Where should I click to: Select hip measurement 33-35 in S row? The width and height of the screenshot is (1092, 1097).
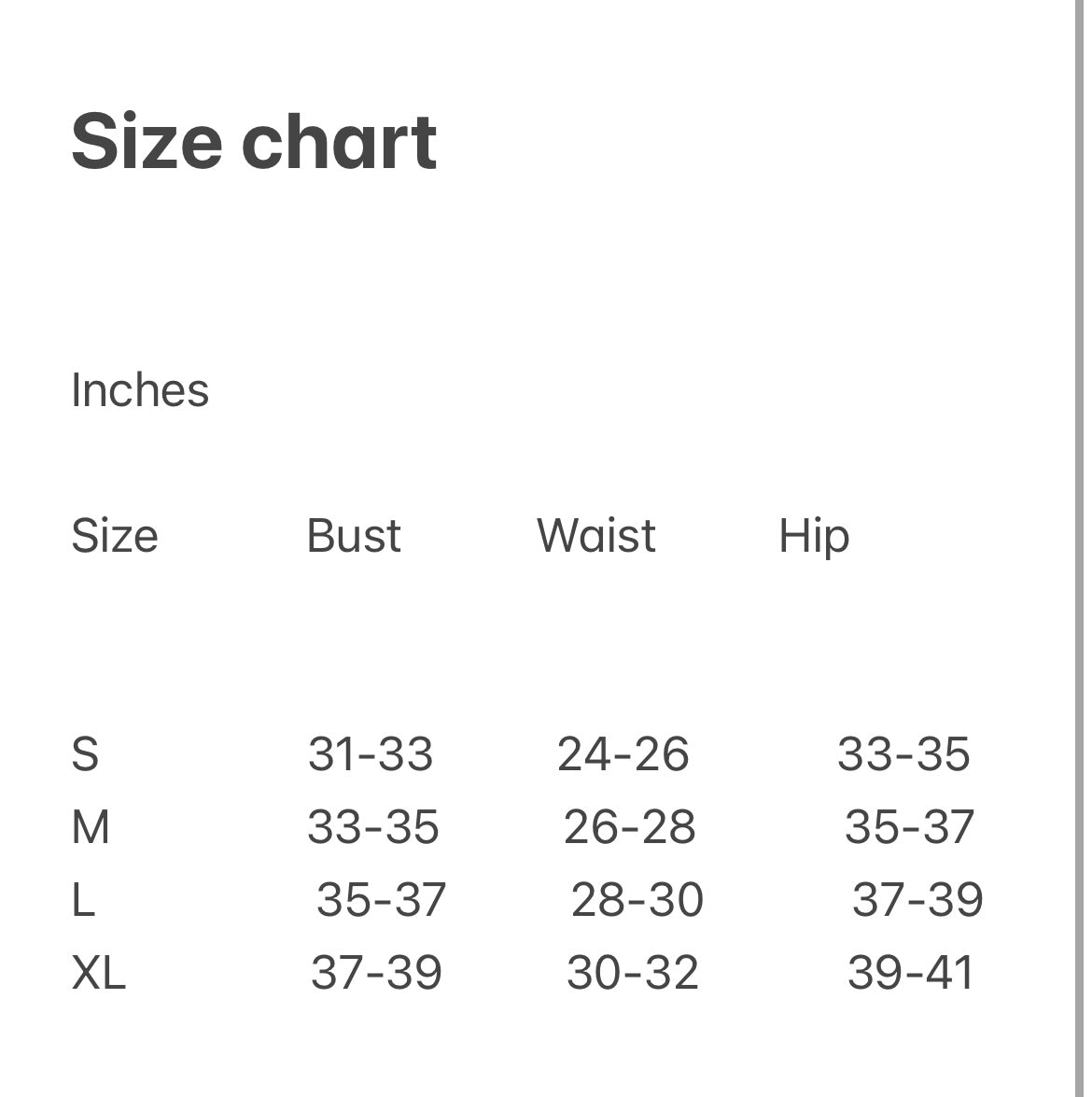903,754
